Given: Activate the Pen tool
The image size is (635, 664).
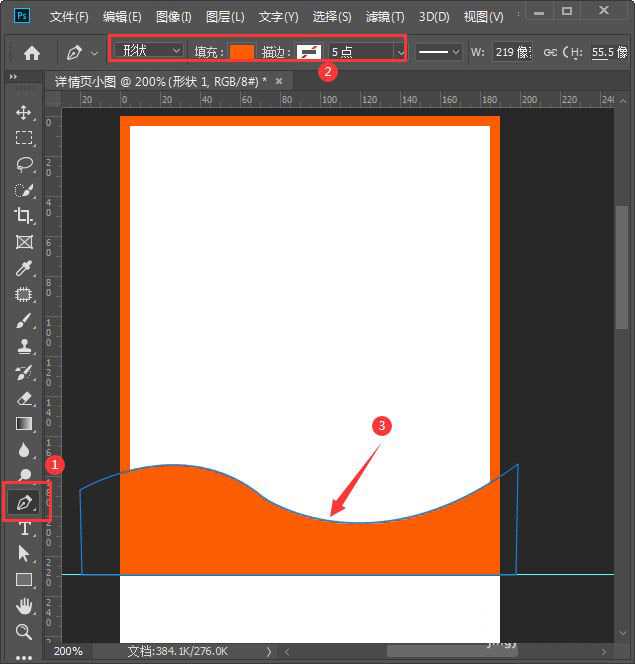Looking at the screenshot, I should [24, 502].
